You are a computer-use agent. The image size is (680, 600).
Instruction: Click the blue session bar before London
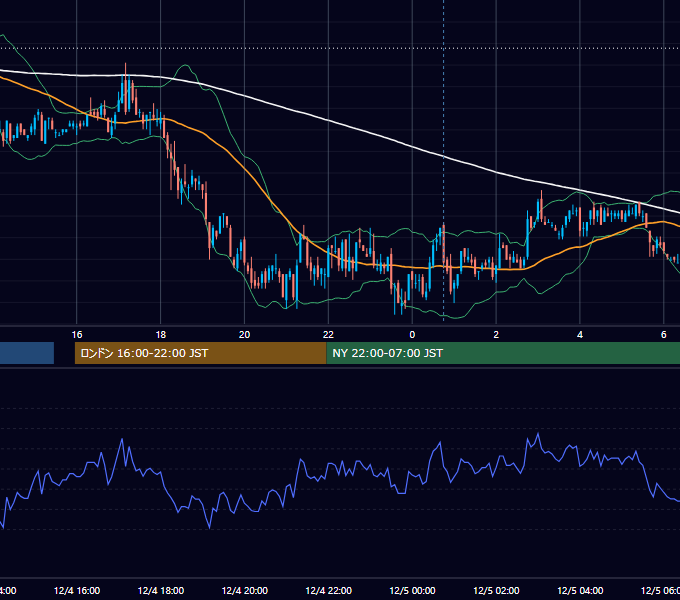[x=27, y=353]
